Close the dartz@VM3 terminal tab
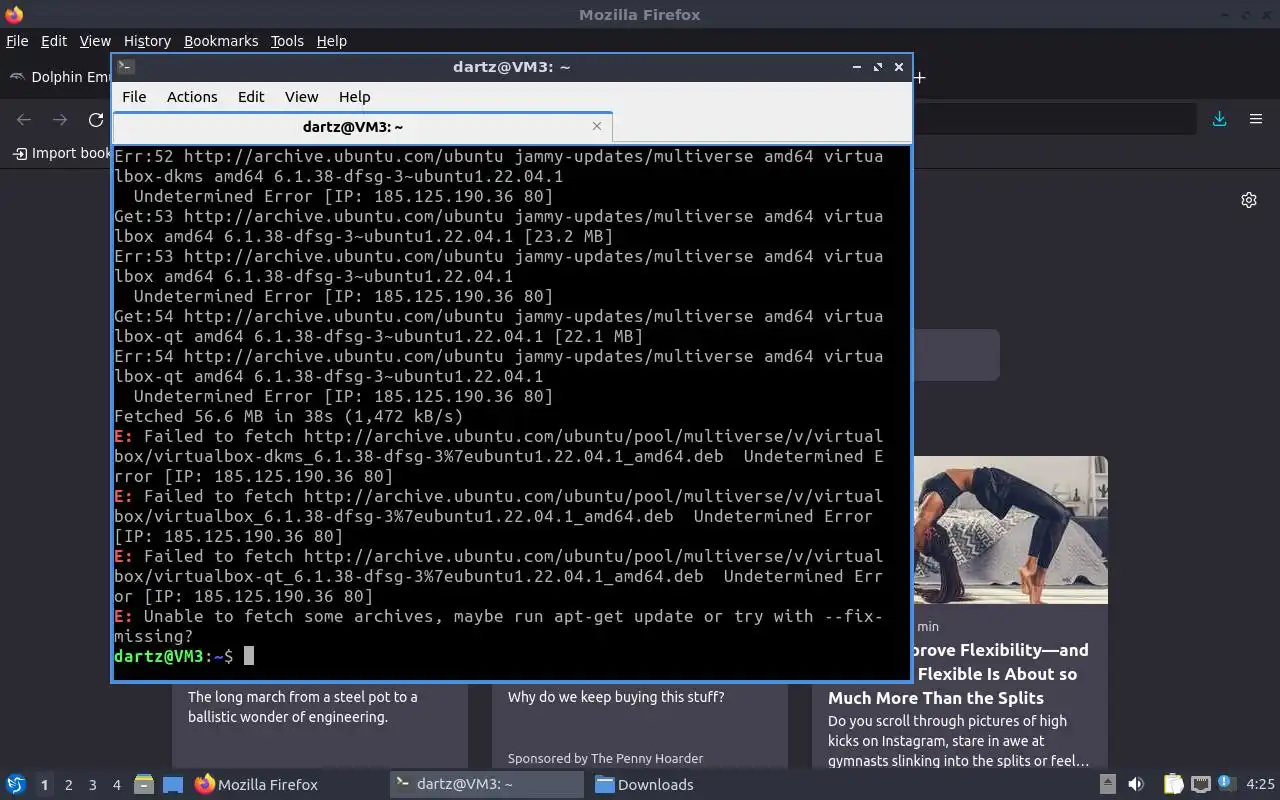Screen dimensions: 1280x800 coord(597,126)
